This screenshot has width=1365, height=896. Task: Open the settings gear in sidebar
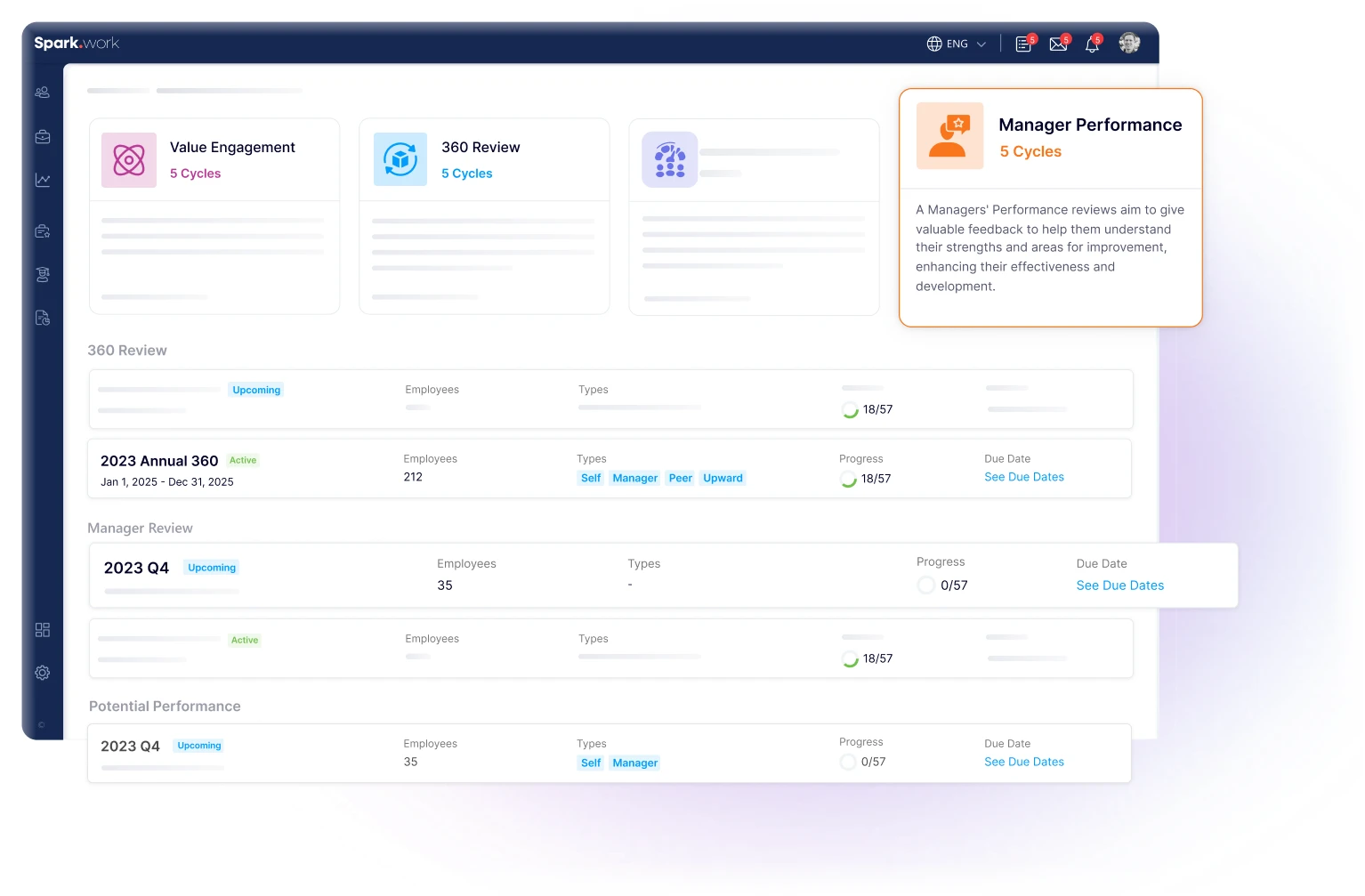click(x=42, y=673)
